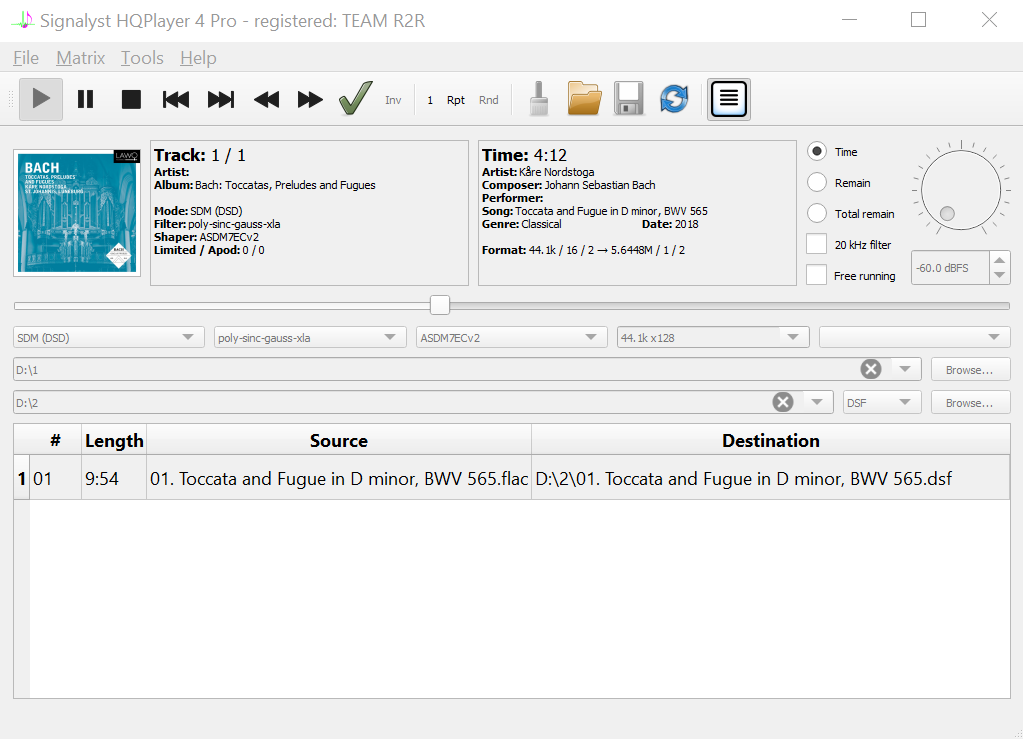Image resolution: width=1023 pixels, height=739 pixels.
Task: Select the Remain time display option
Action: point(817,183)
